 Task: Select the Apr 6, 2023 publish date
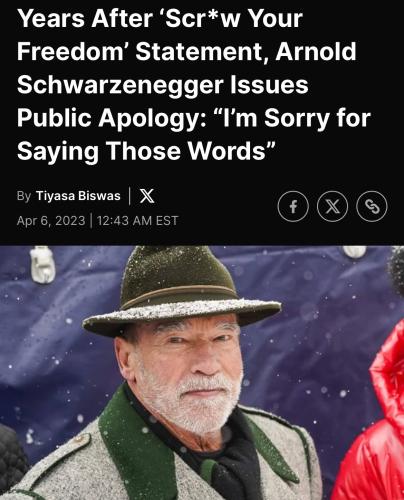coord(51,221)
